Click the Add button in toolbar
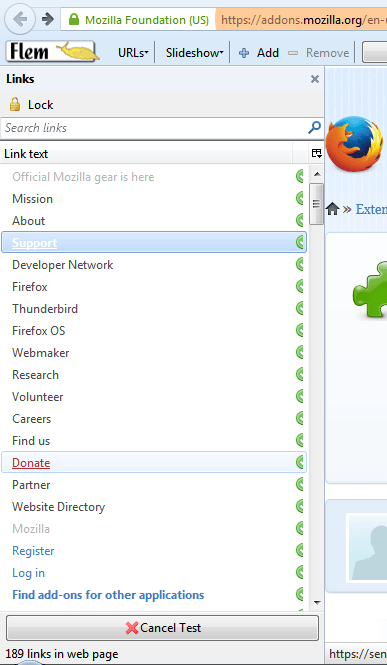Image resolution: width=387 pixels, height=665 pixels. click(259, 53)
